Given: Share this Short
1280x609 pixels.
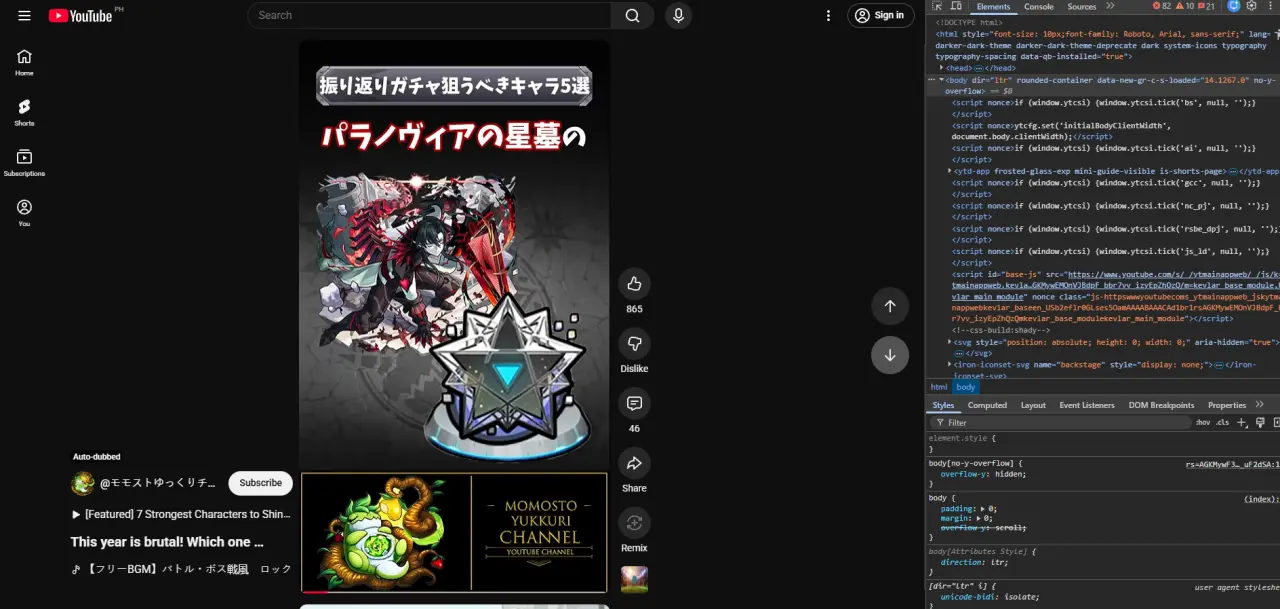Looking at the screenshot, I should click(x=634, y=463).
